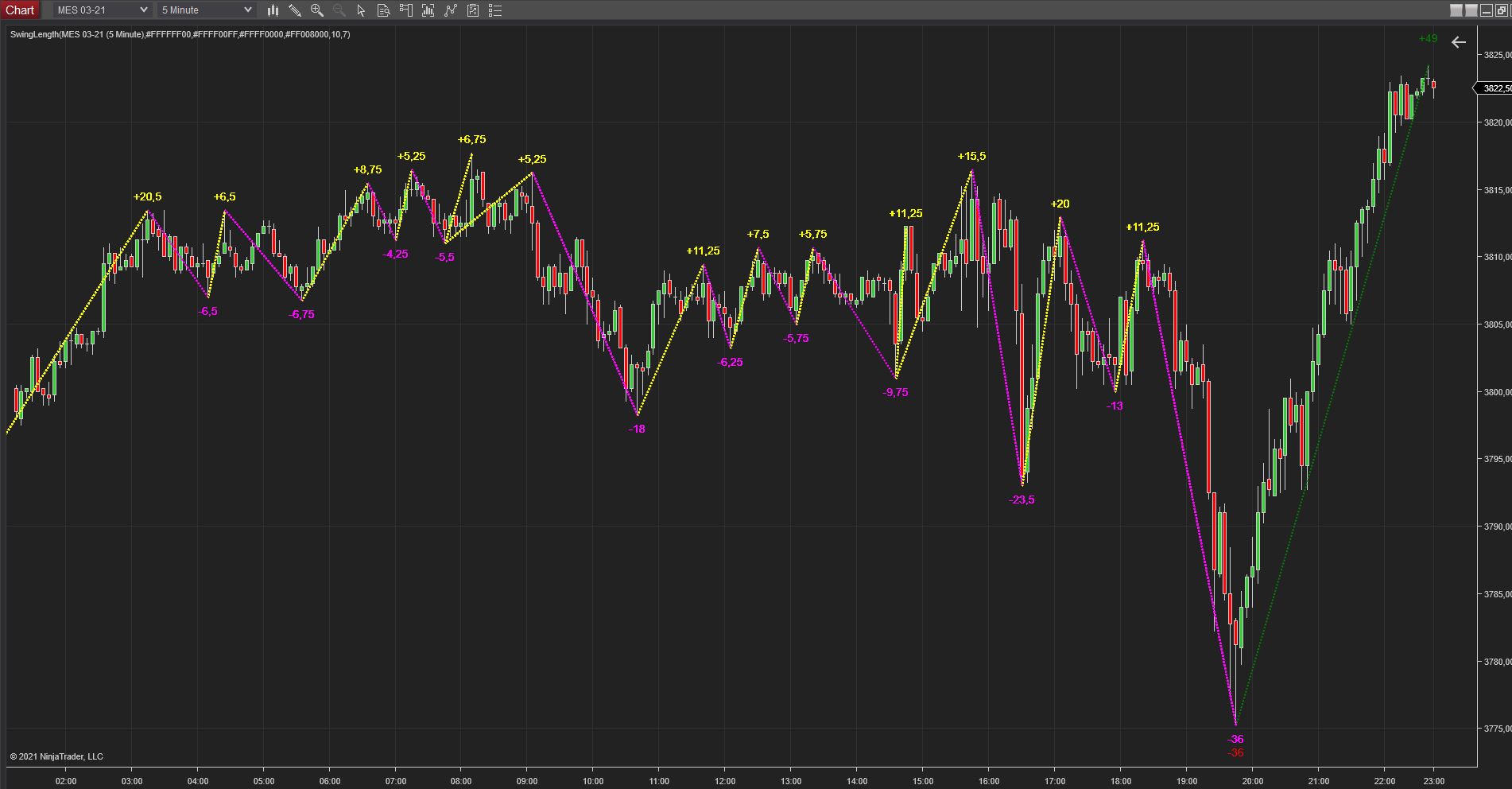The height and width of the screenshot is (789, 1512).
Task: Select the cursor pointer tool
Action: click(x=362, y=10)
